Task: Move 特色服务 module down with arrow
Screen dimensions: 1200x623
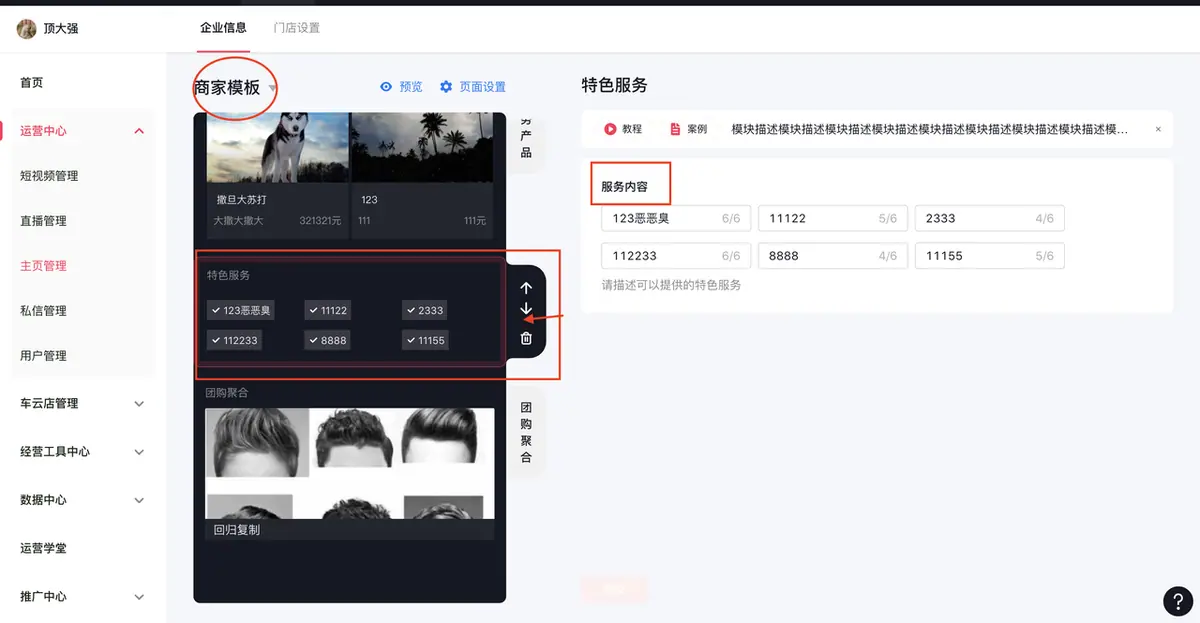Action: point(526,309)
